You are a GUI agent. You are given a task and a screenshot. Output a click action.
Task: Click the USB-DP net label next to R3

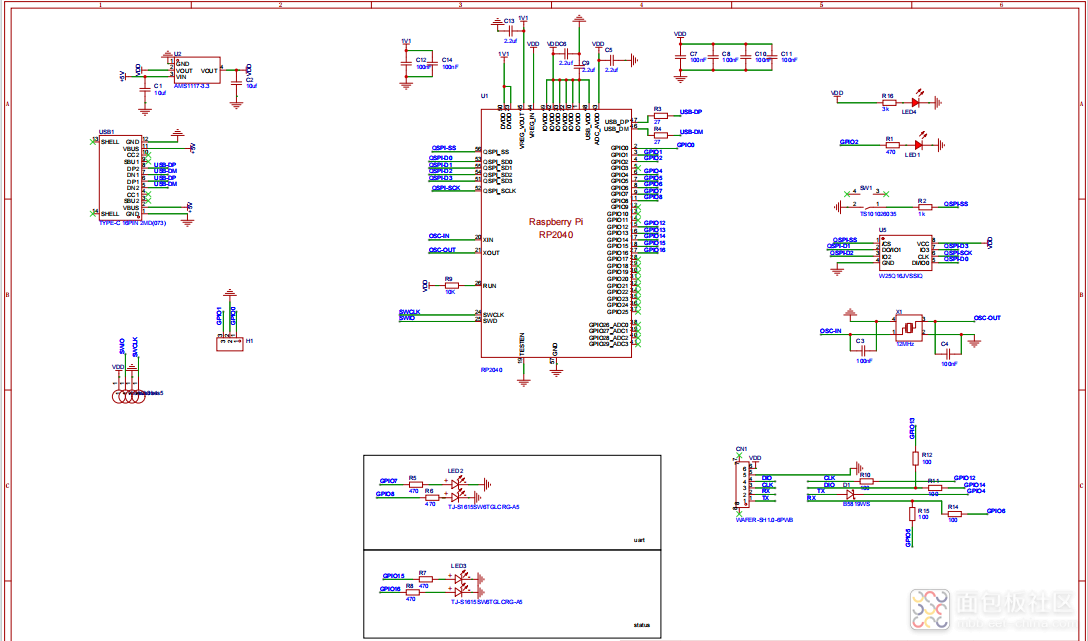pos(691,112)
